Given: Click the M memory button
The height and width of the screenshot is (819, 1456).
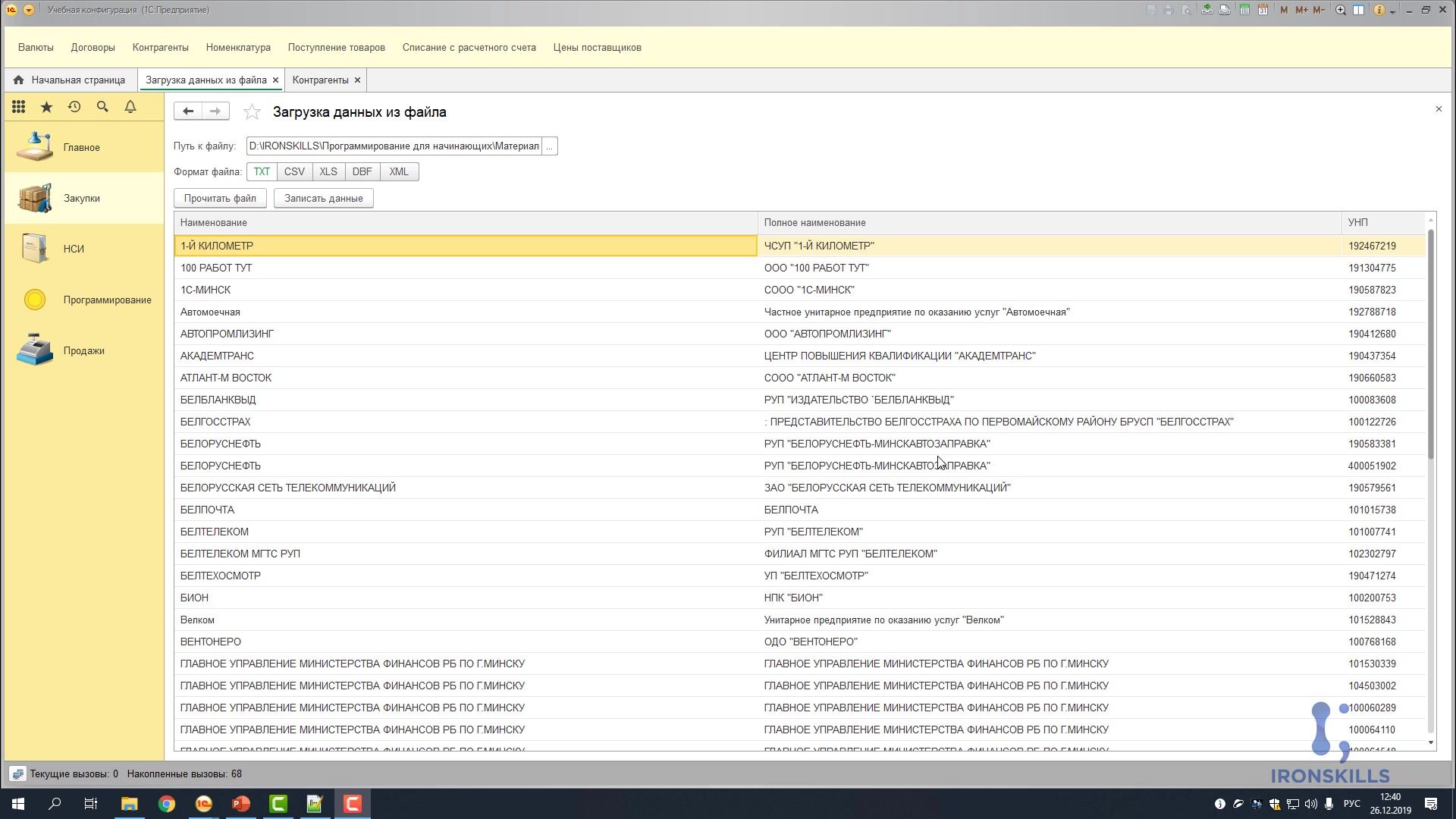Looking at the screenshot, I should click(1284, 10).
